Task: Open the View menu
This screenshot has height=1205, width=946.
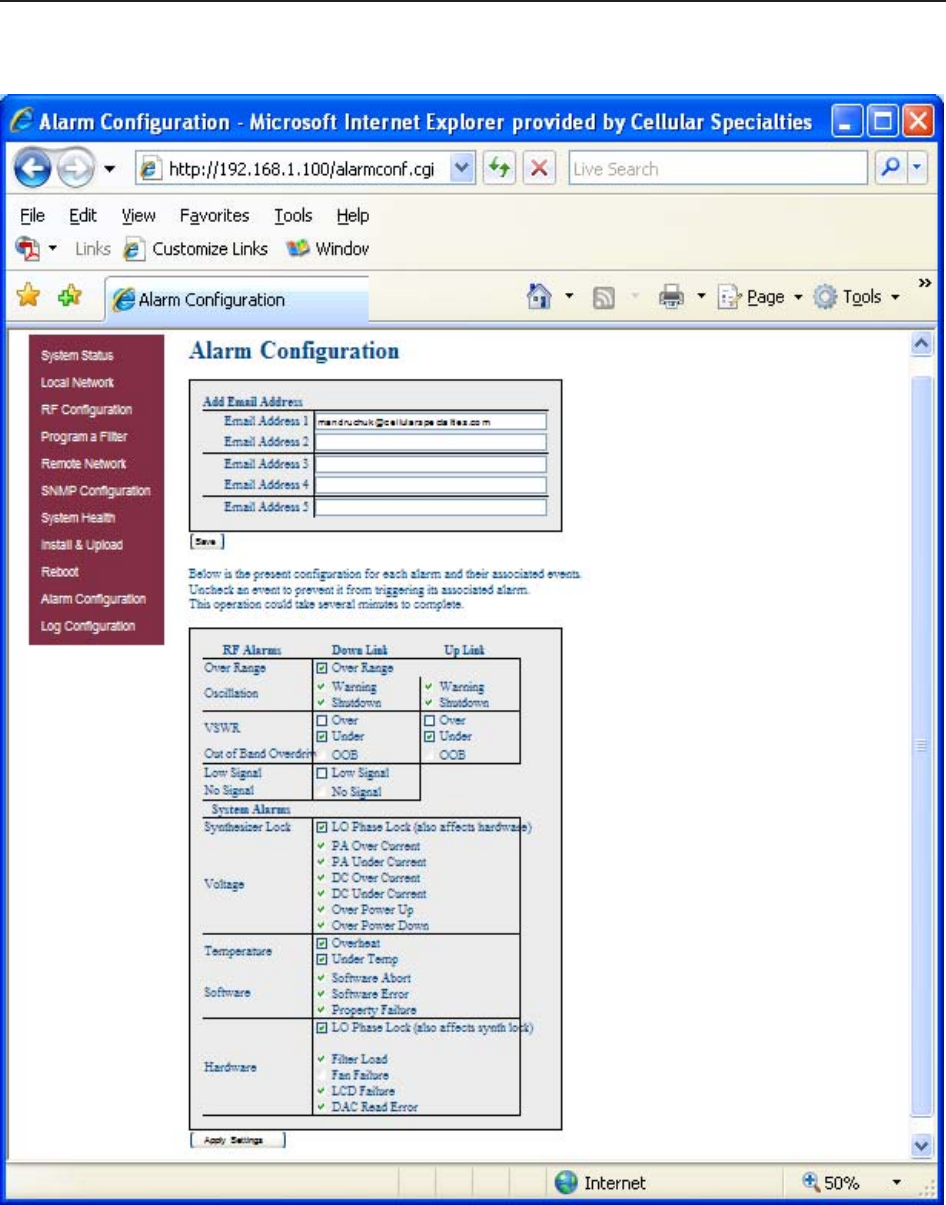Action: [138, 215]
